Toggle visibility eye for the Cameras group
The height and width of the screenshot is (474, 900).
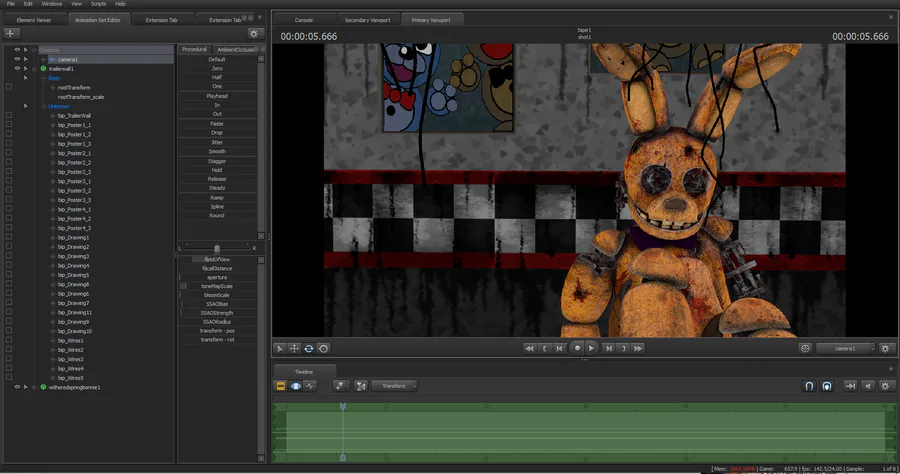pyautogui.click(x=17, y=50)
